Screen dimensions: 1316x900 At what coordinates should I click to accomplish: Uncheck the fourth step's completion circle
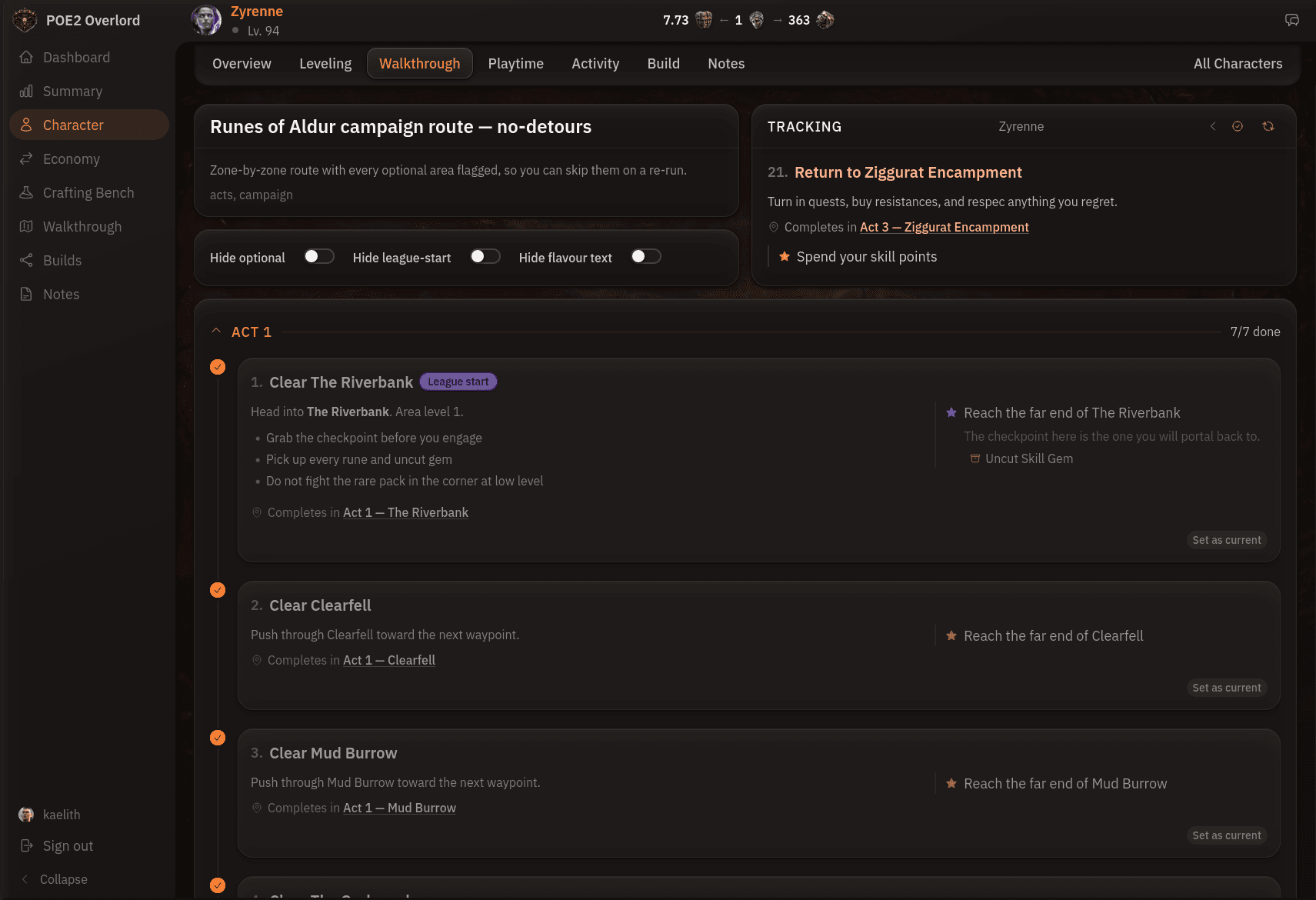click(218, 885)
